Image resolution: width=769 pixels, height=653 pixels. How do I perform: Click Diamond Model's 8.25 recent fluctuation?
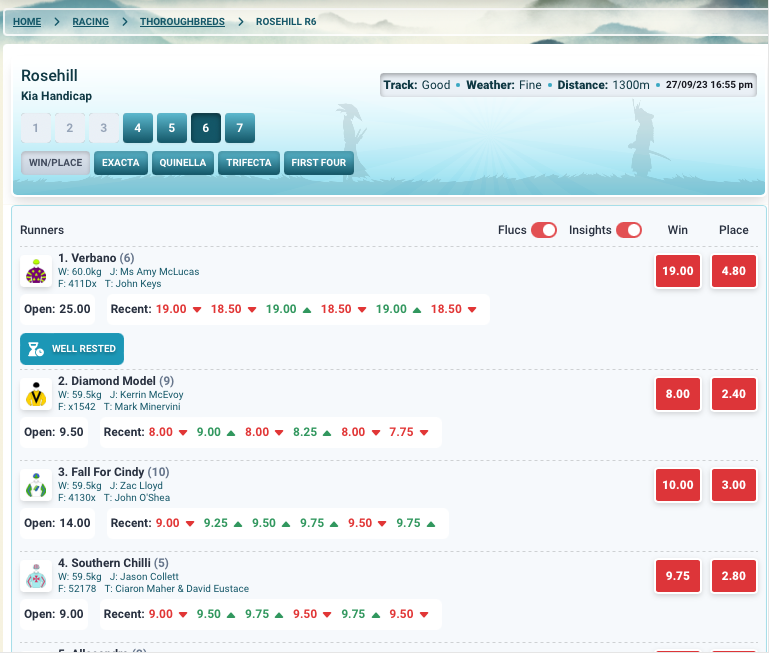click(305, 432)
